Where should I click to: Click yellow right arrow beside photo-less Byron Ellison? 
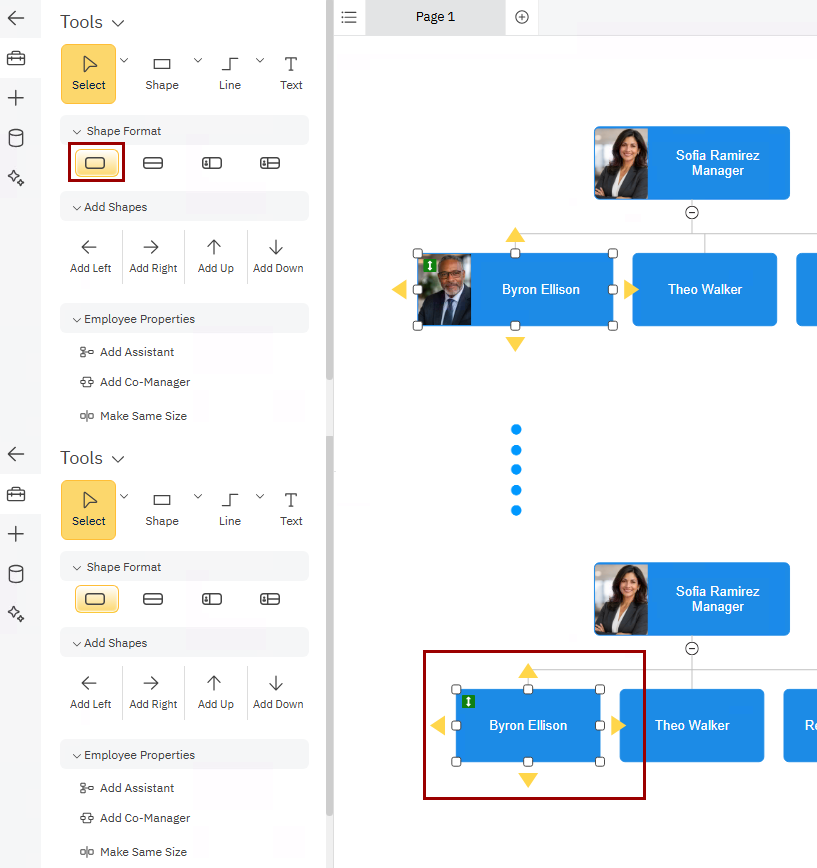pos(618,726)
